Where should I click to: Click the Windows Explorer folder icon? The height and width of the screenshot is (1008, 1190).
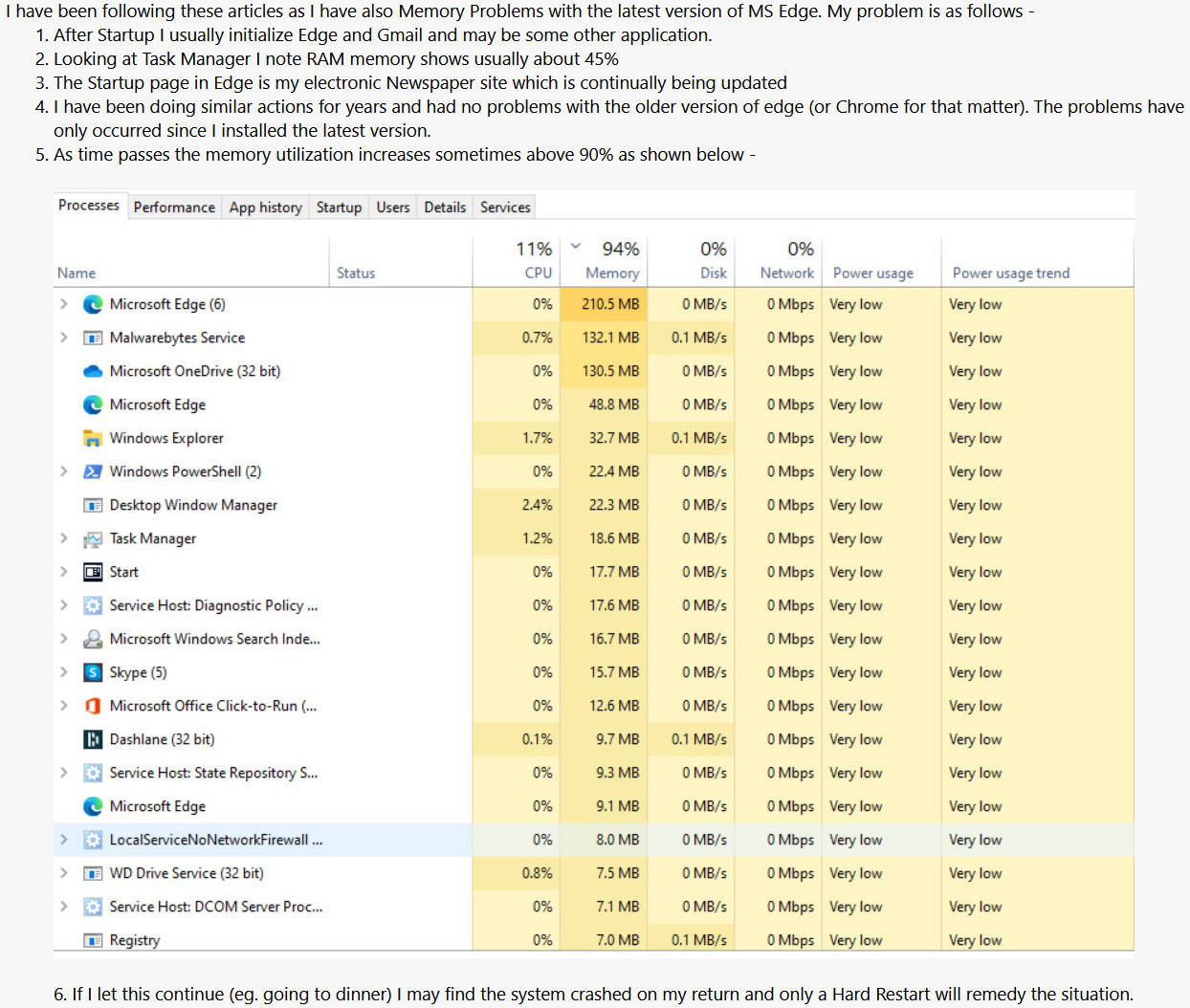[x=93, y=438]
